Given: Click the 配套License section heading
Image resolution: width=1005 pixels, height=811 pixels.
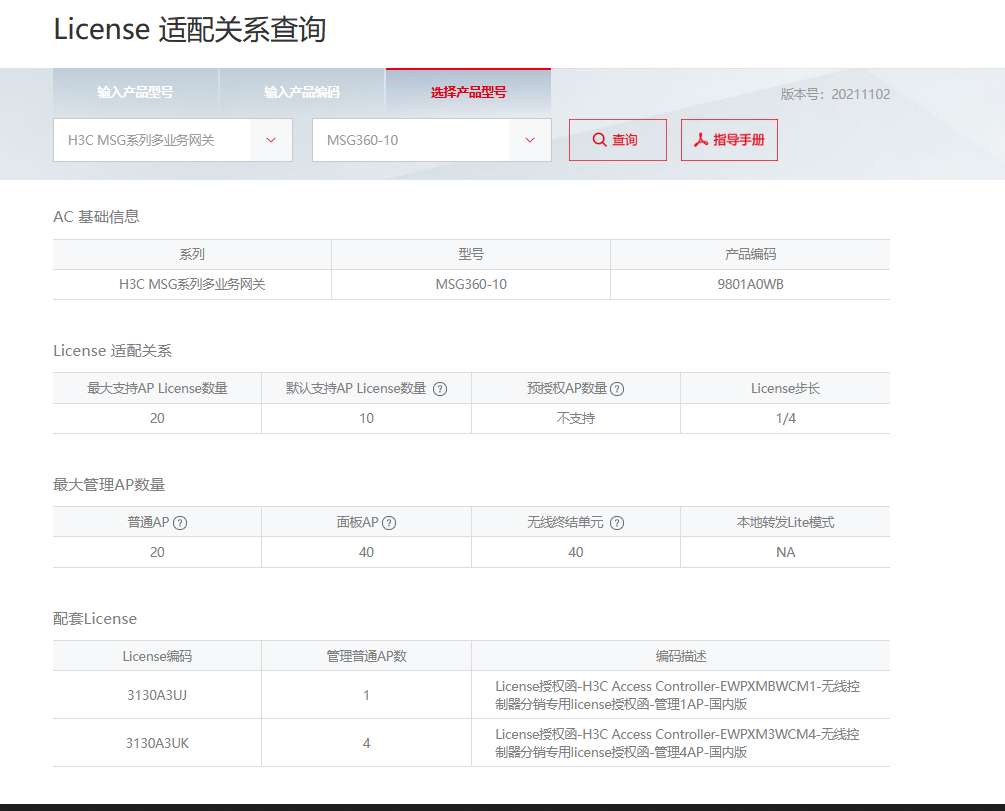Looking at the screenshot, I should coord(95,619).
